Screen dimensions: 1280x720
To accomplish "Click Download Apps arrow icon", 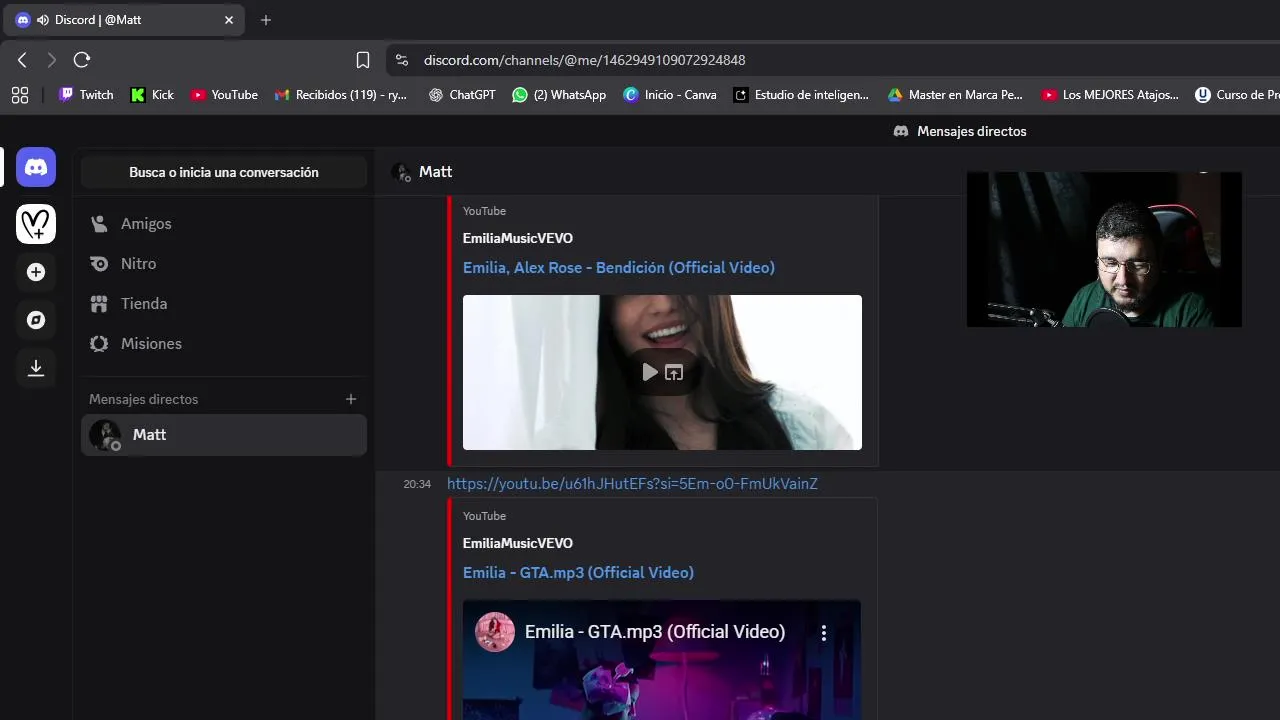I will point(36,368).
